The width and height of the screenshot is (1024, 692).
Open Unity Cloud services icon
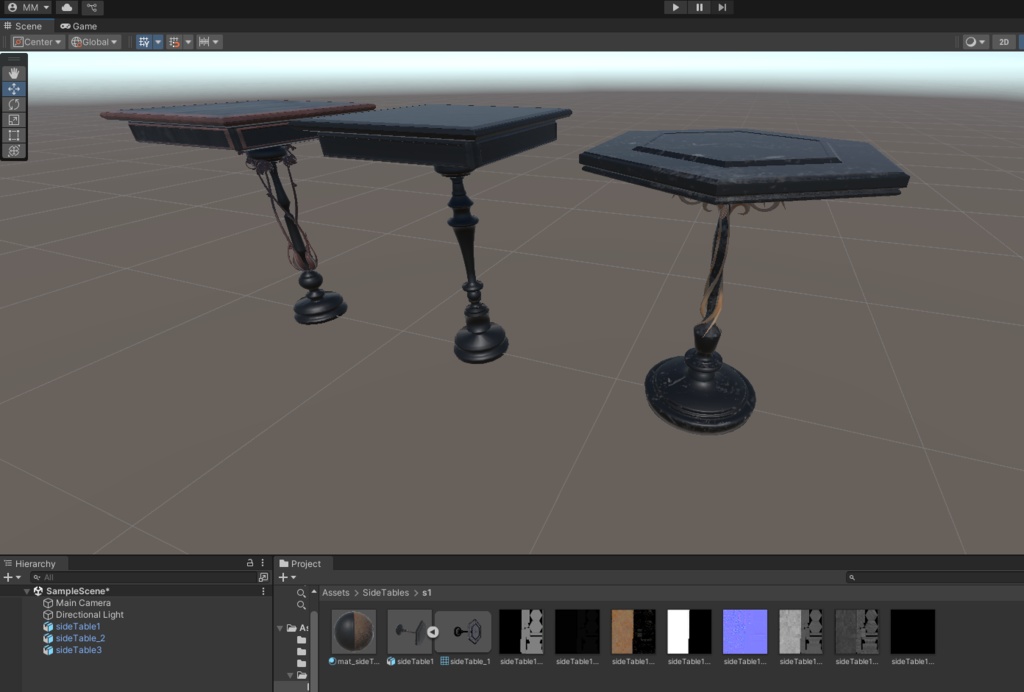[x=67, y=7]
